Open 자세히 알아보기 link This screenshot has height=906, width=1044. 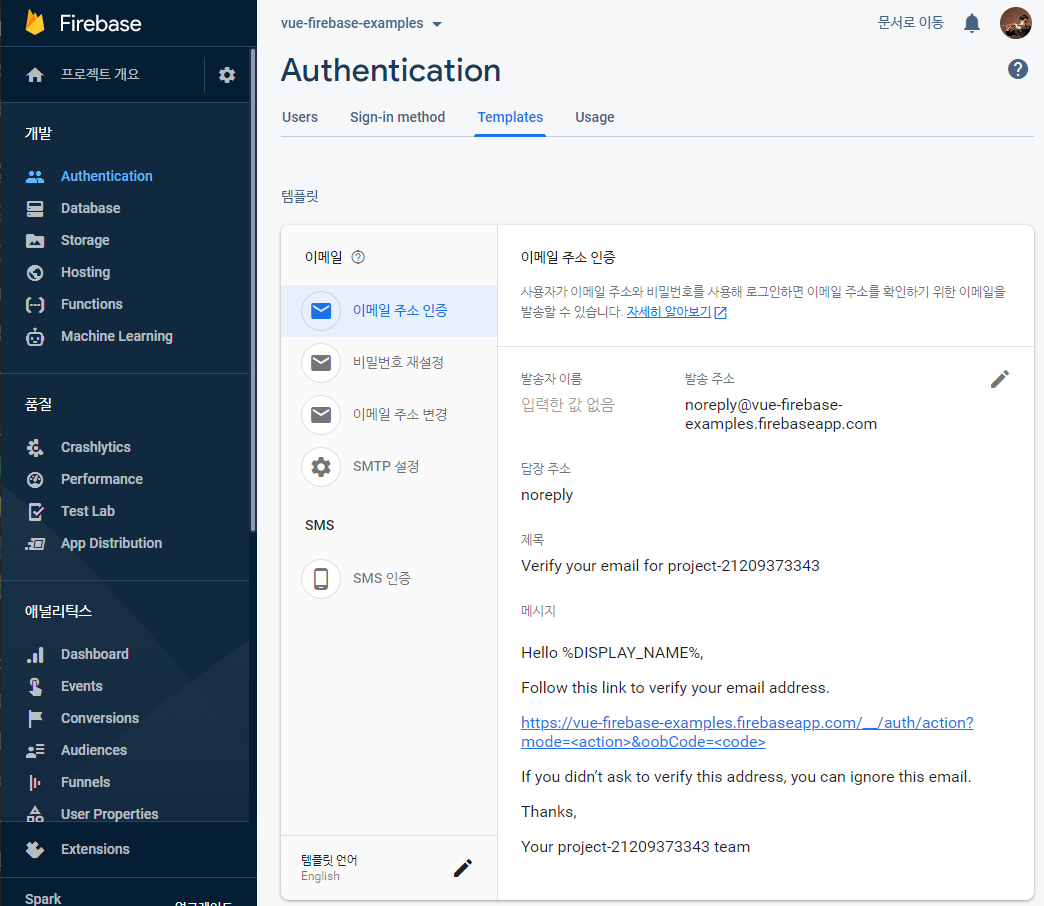(x=676, y=312)
